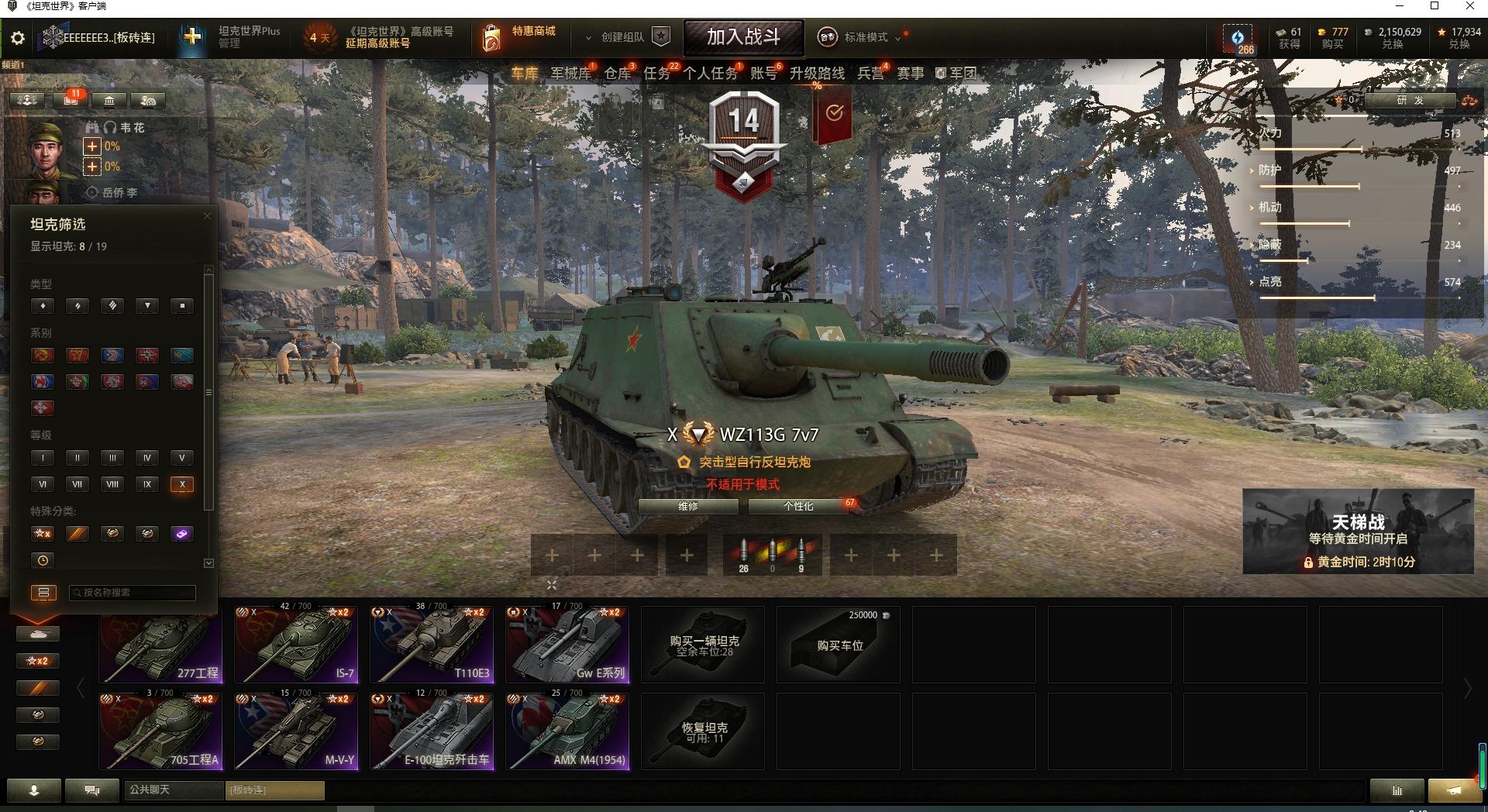Viewport: 1488px width, 812px height.
Task: Toggle the tier VIII filter
Action: [x=112, y=484]
